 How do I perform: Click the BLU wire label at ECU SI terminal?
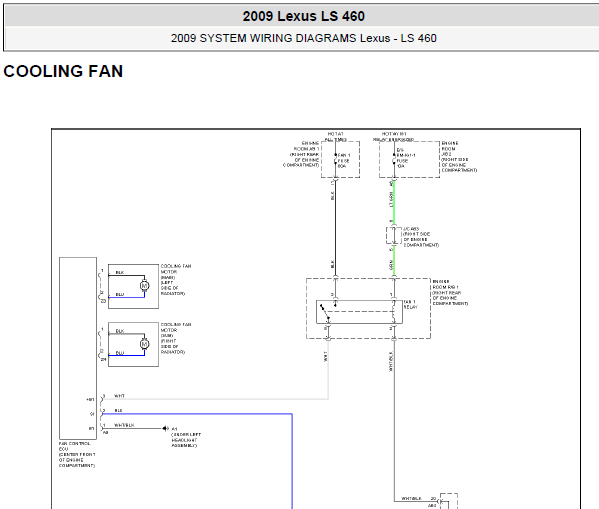tap(118, 410)
